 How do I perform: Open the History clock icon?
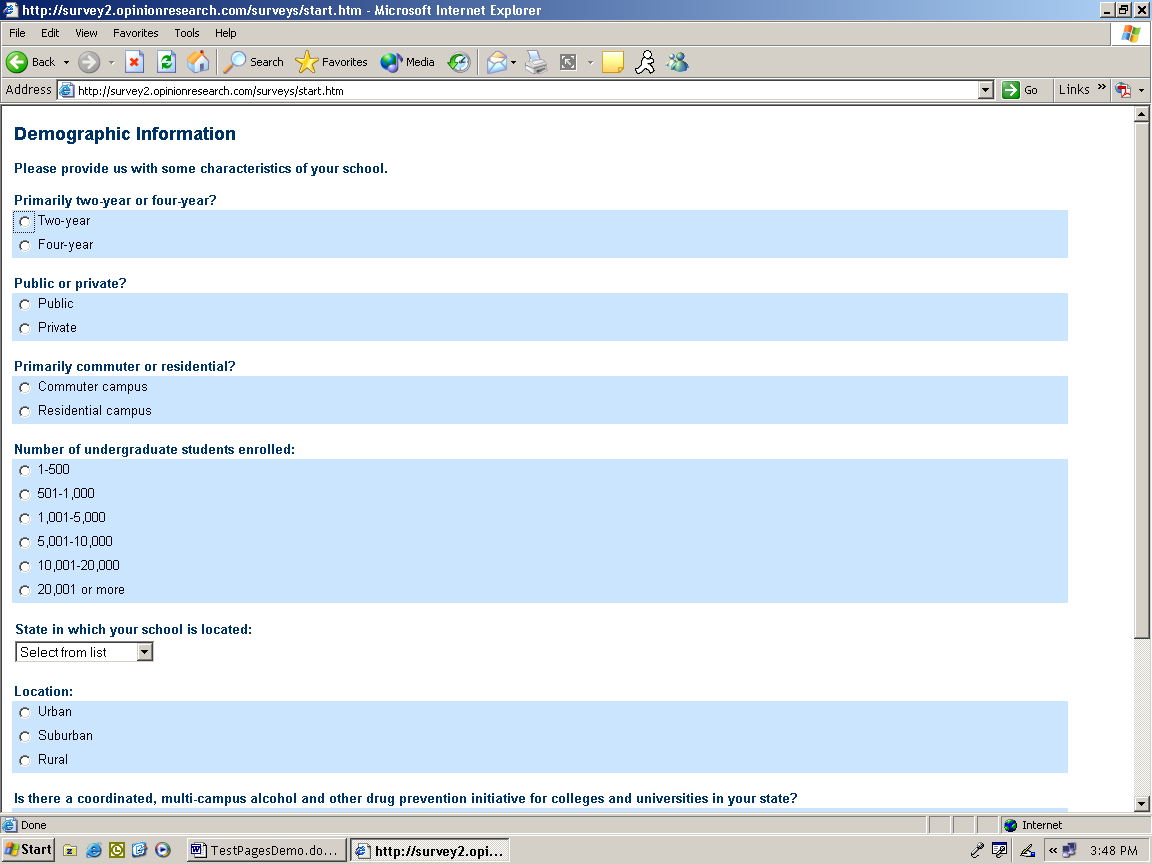click(459, 62)
